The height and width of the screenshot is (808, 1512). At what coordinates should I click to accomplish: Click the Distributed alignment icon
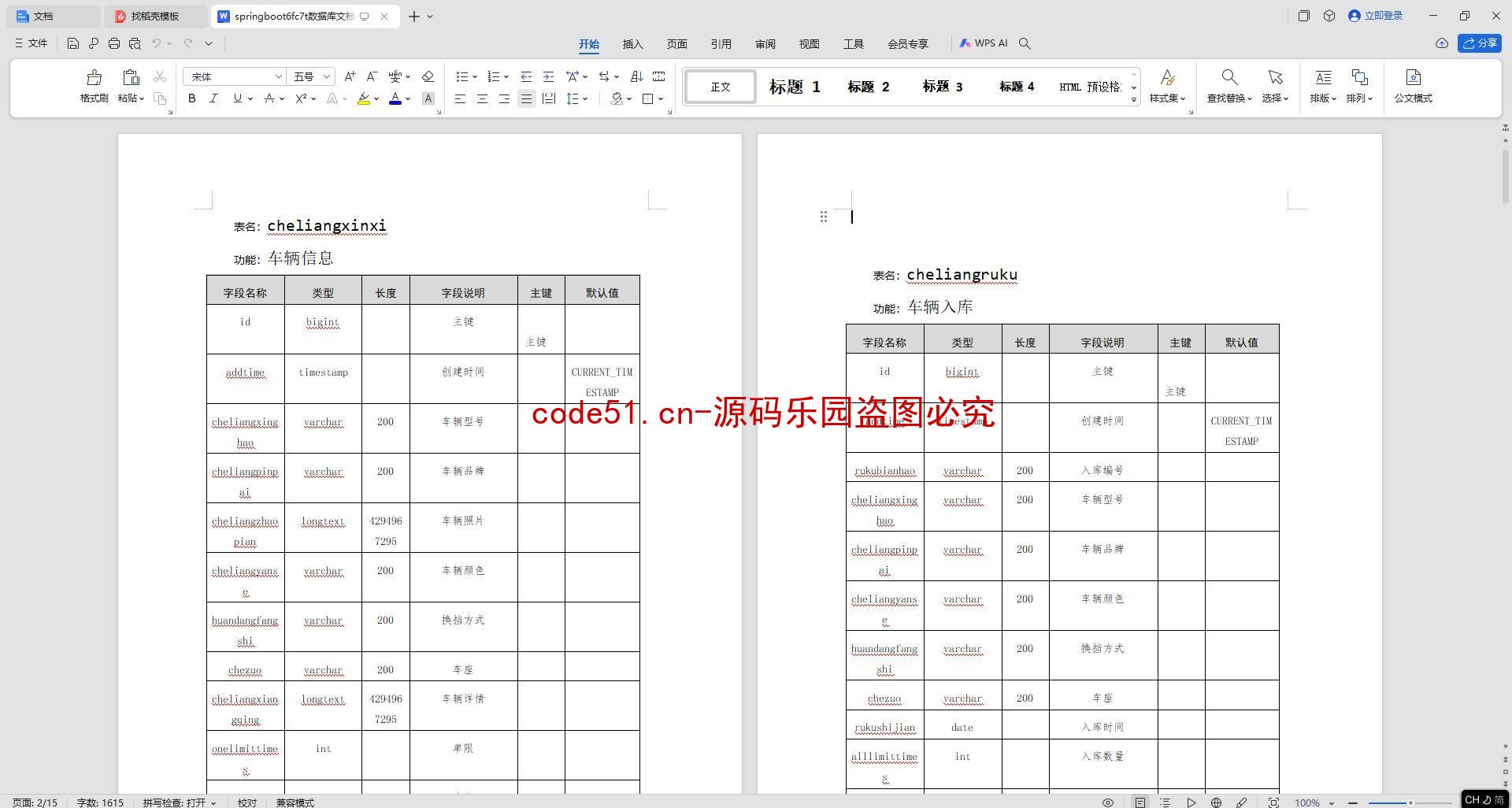point(548,98)
